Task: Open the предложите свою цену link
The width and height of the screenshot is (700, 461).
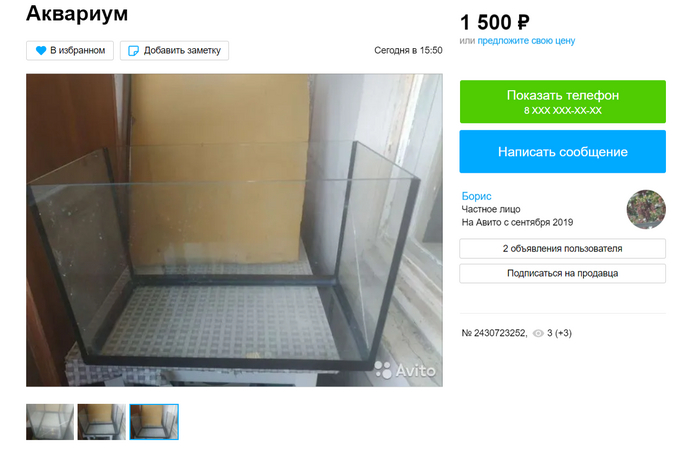Action: click(x=526, y=41)
